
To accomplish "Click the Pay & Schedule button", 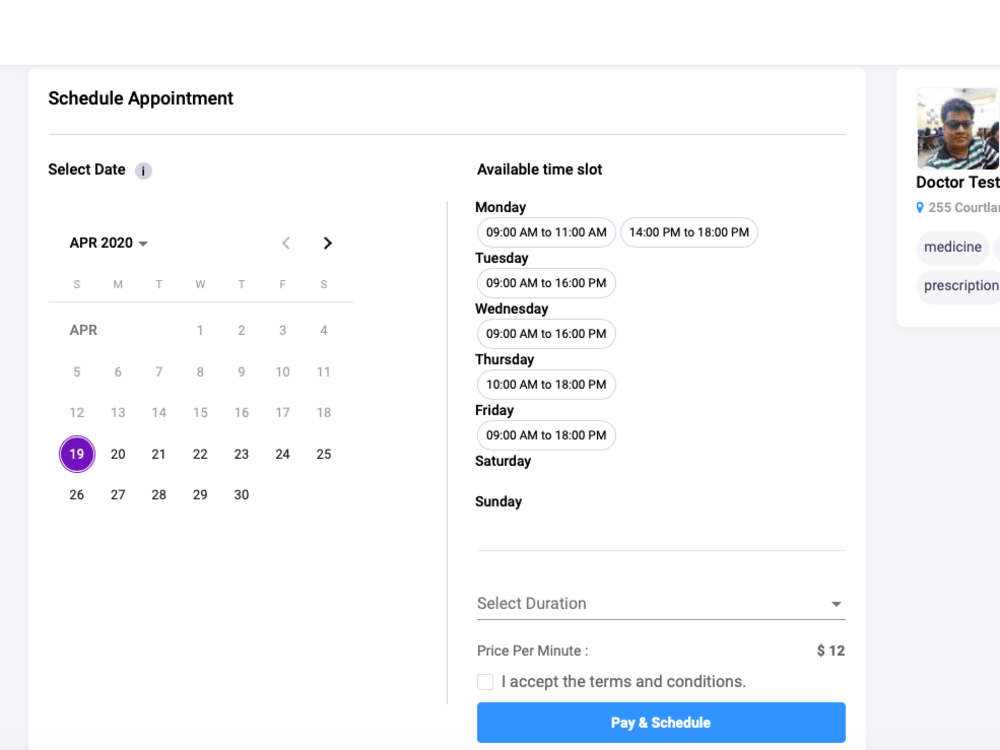I will [x=661, y=723].
